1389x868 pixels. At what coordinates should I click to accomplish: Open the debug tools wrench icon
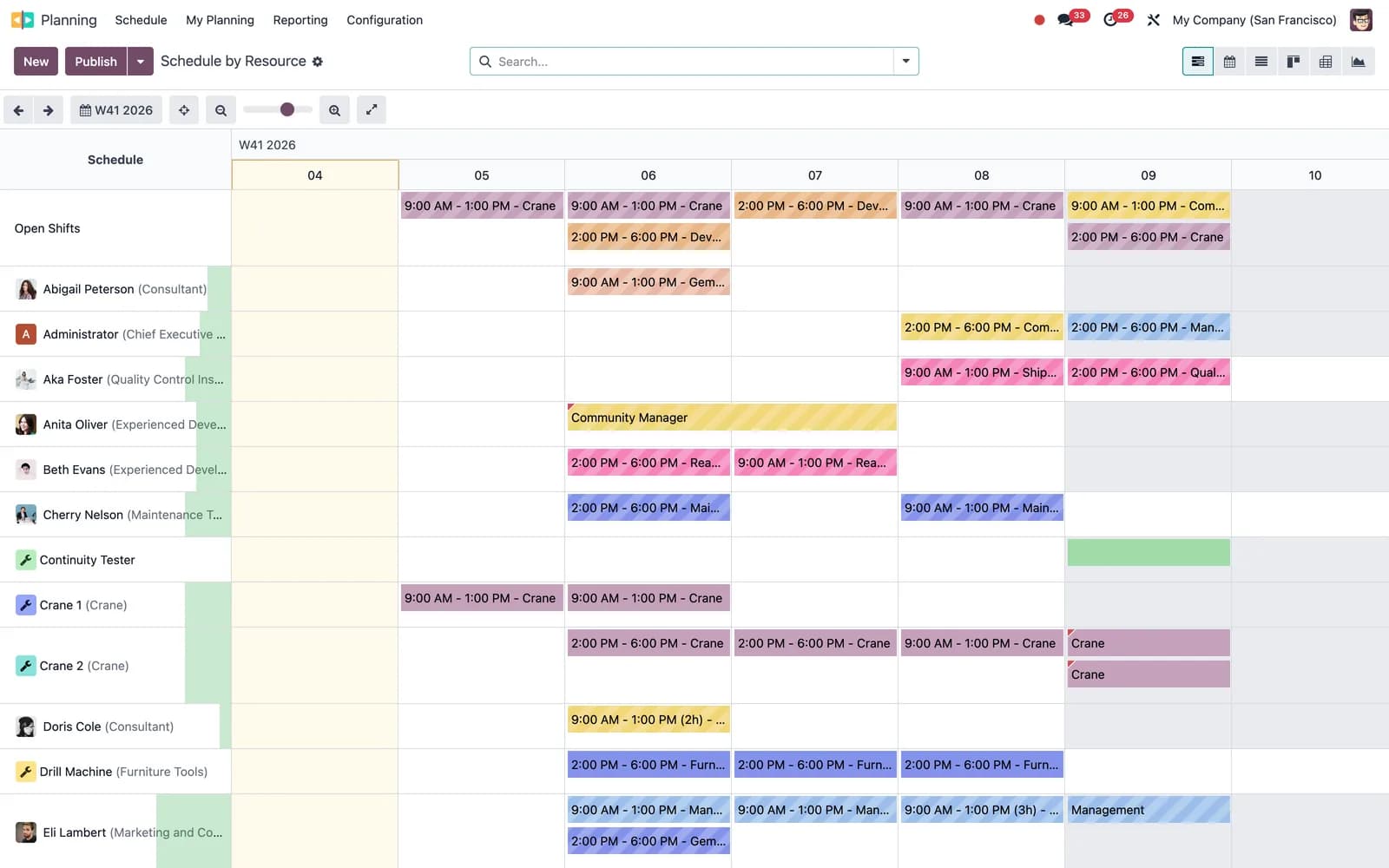[1153, 20]
